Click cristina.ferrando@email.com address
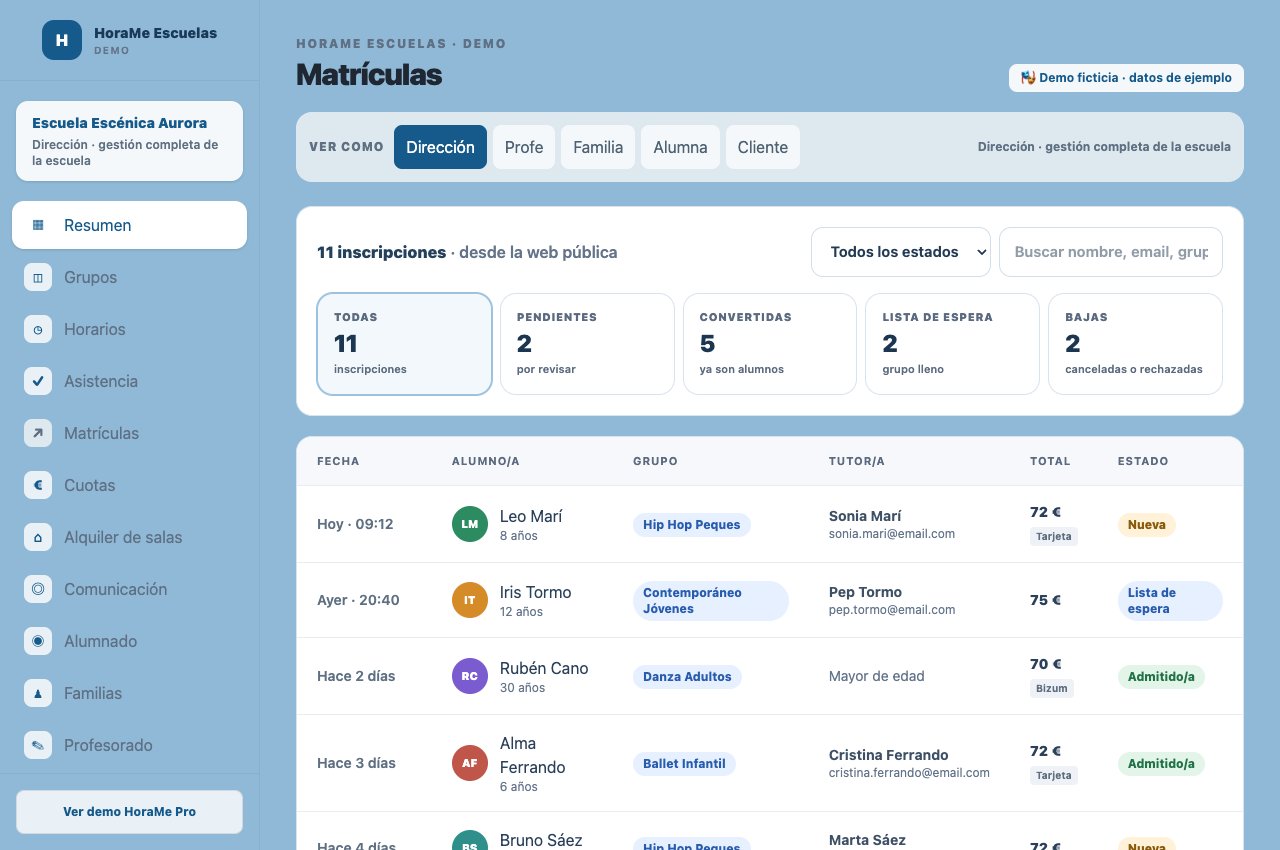This screenshot has width=1280, height=850. [x=909, y=773]
